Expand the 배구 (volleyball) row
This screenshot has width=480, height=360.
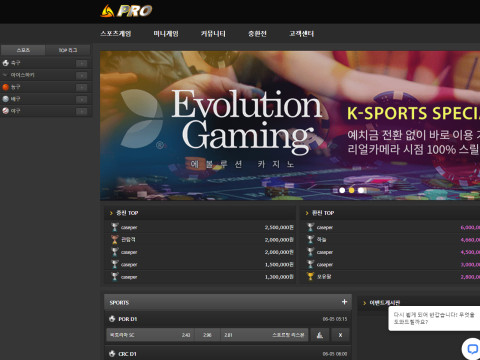(81, 100)
